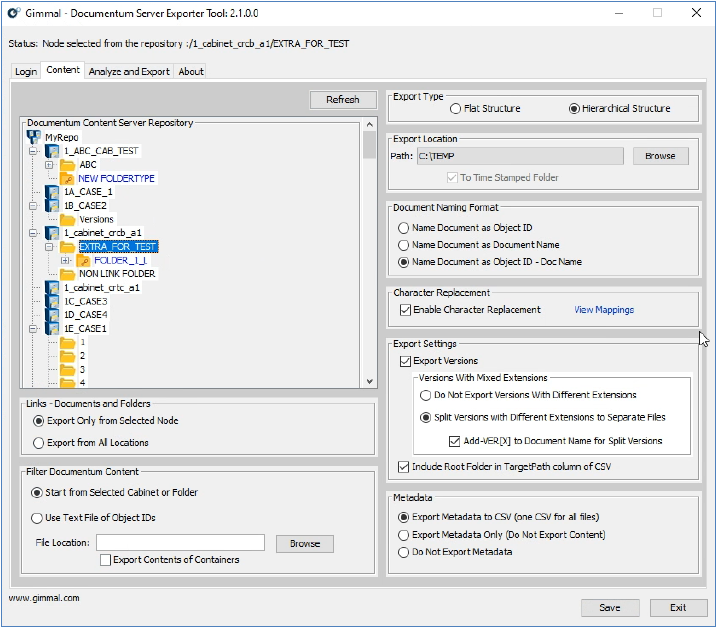Collapse the EXTRA_FOR_TEST folder node
Screen dimensions: 717x630
pyautogui.click(x=49, y=247)
